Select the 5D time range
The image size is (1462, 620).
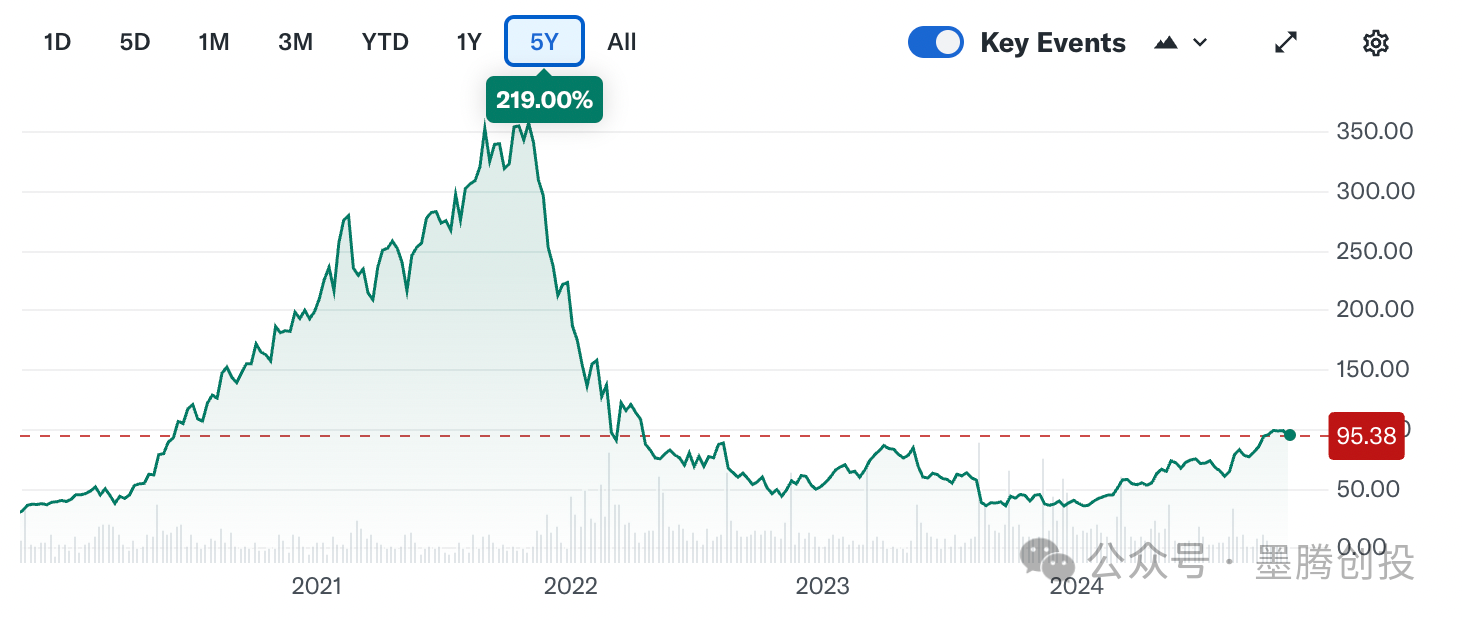tap(134, 42)
